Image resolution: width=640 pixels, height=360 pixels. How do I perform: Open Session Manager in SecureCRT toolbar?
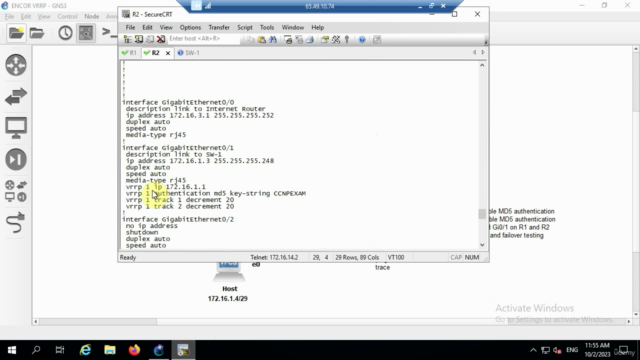pyautogui.click(x=128, y=39)
